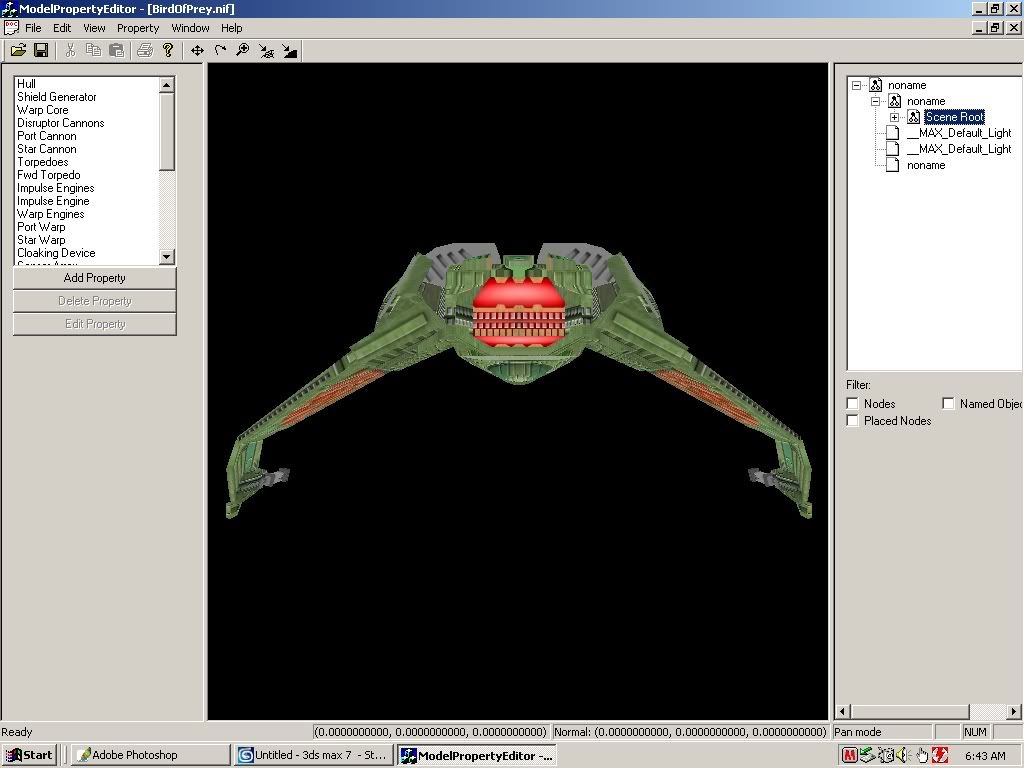
Task: Toggle the Named Objects filter checkbox
Action: pos(949,404)
